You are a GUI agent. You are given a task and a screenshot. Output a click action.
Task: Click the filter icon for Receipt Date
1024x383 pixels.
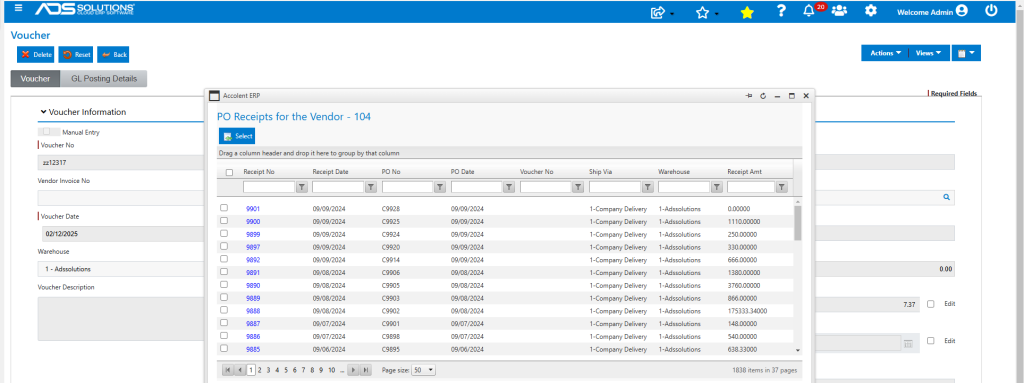(x=371, y=187)
